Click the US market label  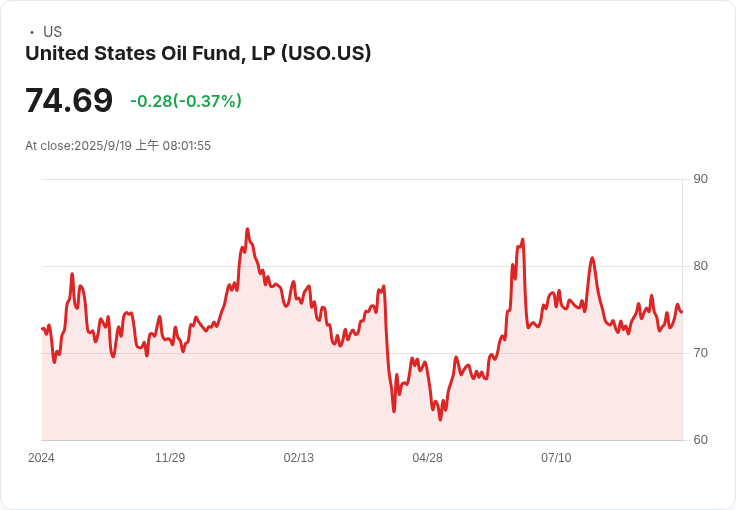click(52, 32)
